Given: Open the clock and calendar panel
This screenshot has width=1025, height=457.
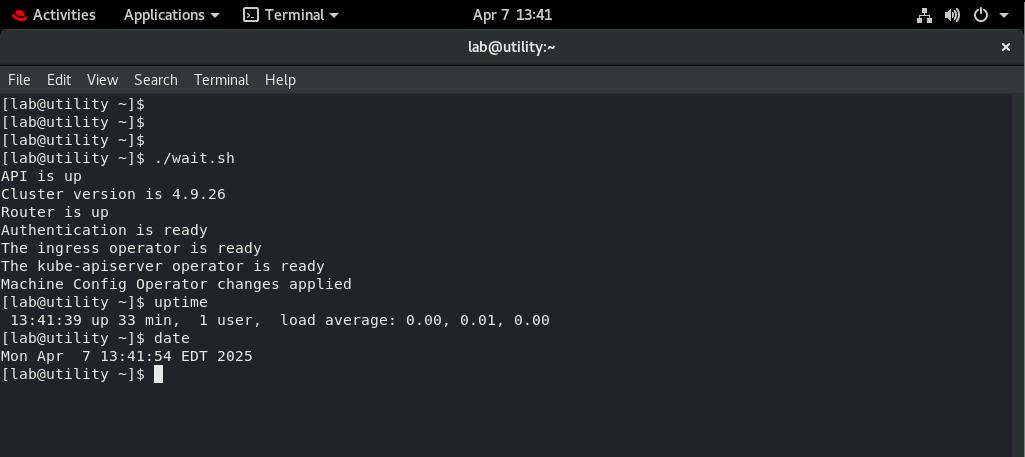Looking at the screenshot, I should 512,15.
